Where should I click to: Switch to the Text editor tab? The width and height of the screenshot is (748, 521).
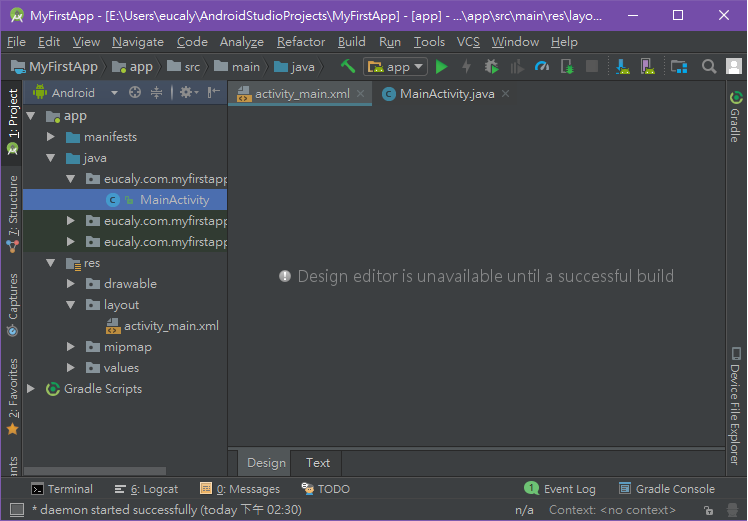coord(318,463)
